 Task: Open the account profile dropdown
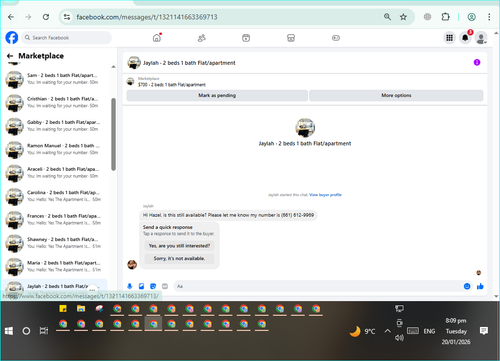481,38
